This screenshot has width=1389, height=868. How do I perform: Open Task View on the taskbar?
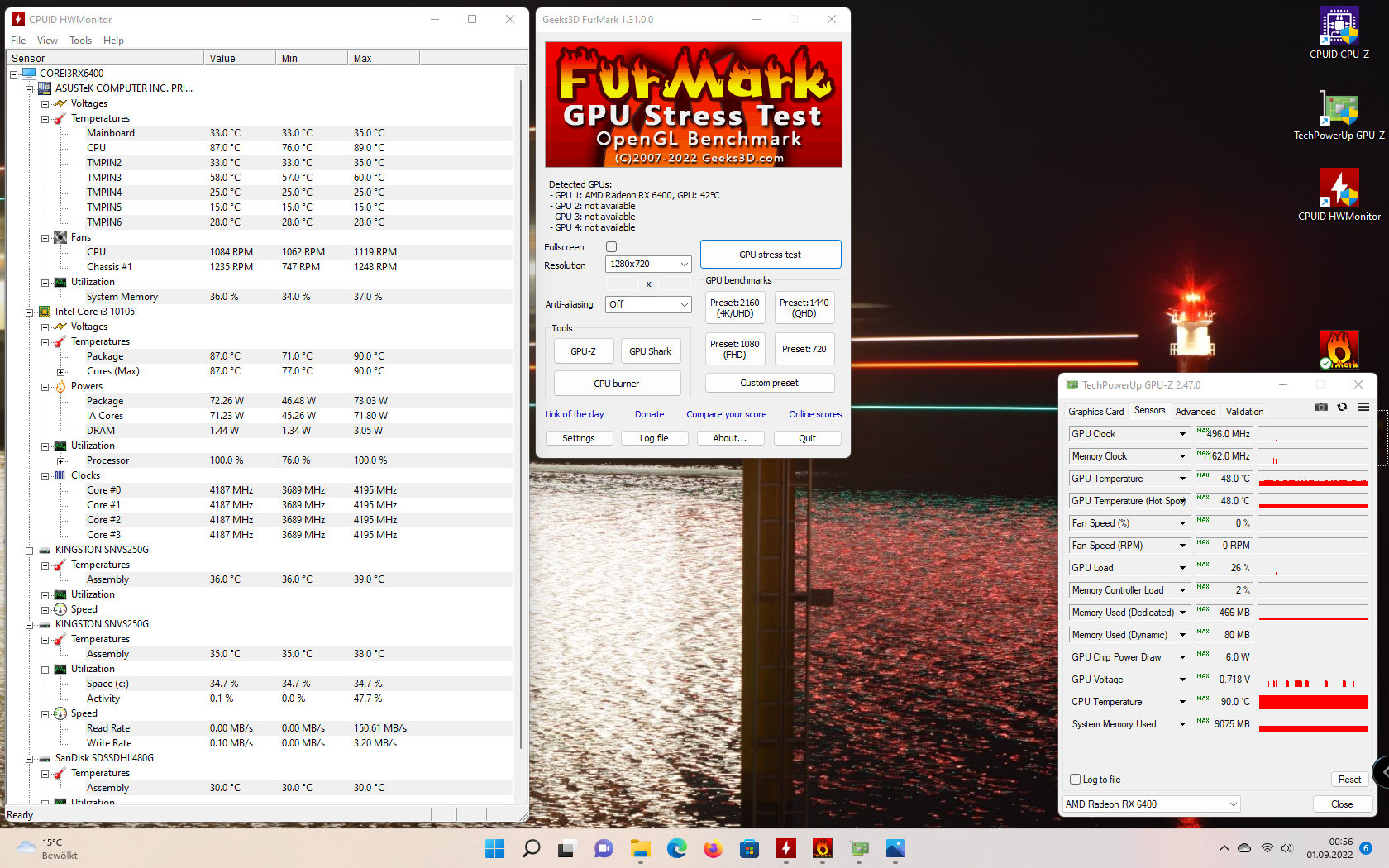point(566,849)
